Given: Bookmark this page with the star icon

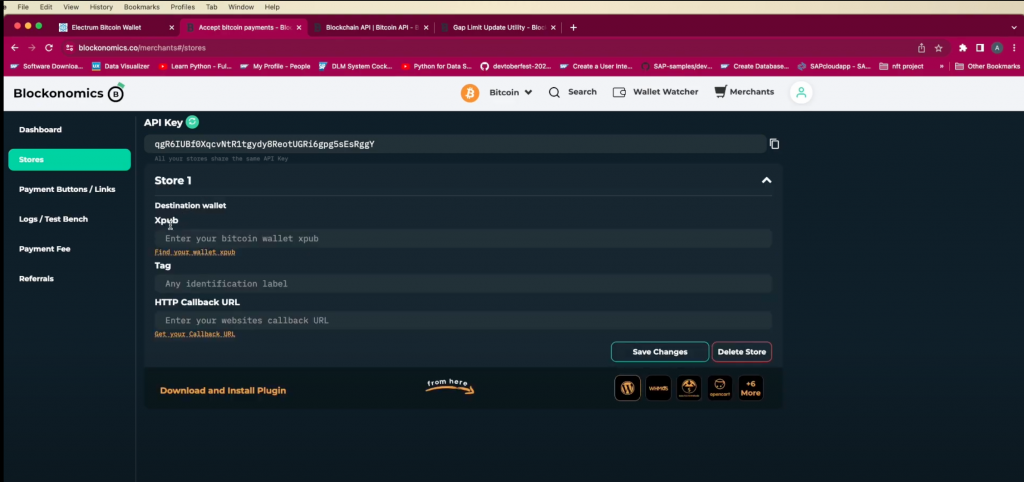Looking at the screenshot, I should point(938,48).
